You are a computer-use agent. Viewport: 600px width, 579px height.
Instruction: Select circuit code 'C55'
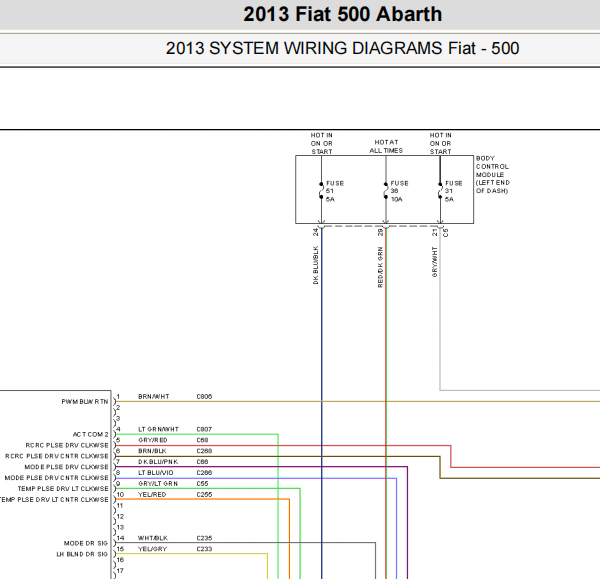point(202,484)
